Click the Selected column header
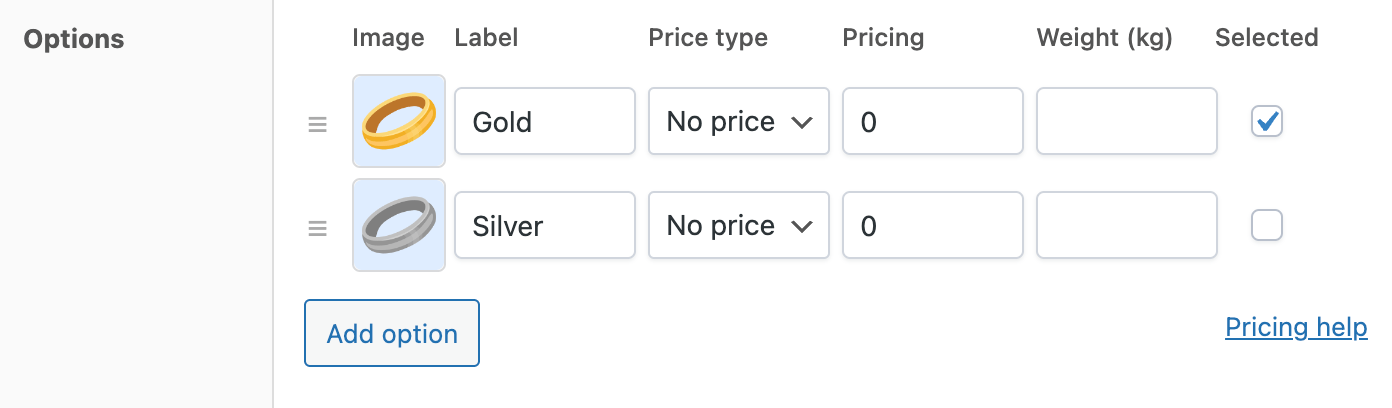This screenshot has width=1392, height=408. coord(1266,38)
